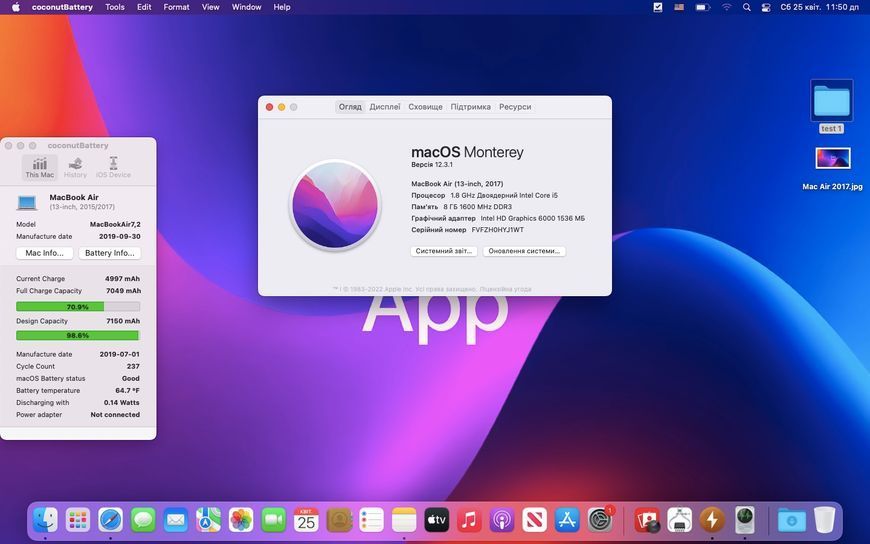
Task: Select Mac Air 2017.jpg file thumbnail
Action: pos(832,159)
